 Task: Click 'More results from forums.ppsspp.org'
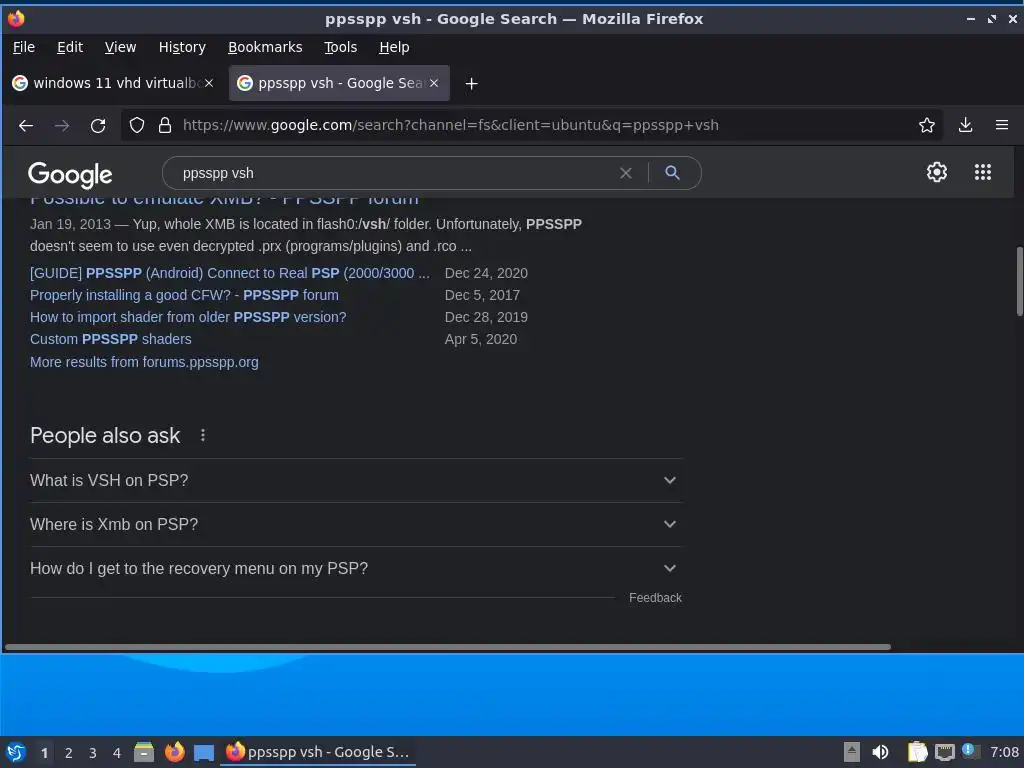[x=144, y=362]
